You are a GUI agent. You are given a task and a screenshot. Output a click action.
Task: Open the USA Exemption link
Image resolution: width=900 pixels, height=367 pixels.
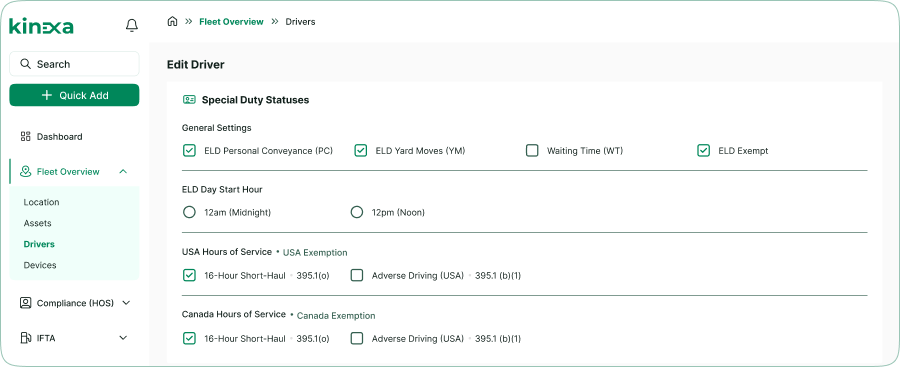tap(315, 252)
